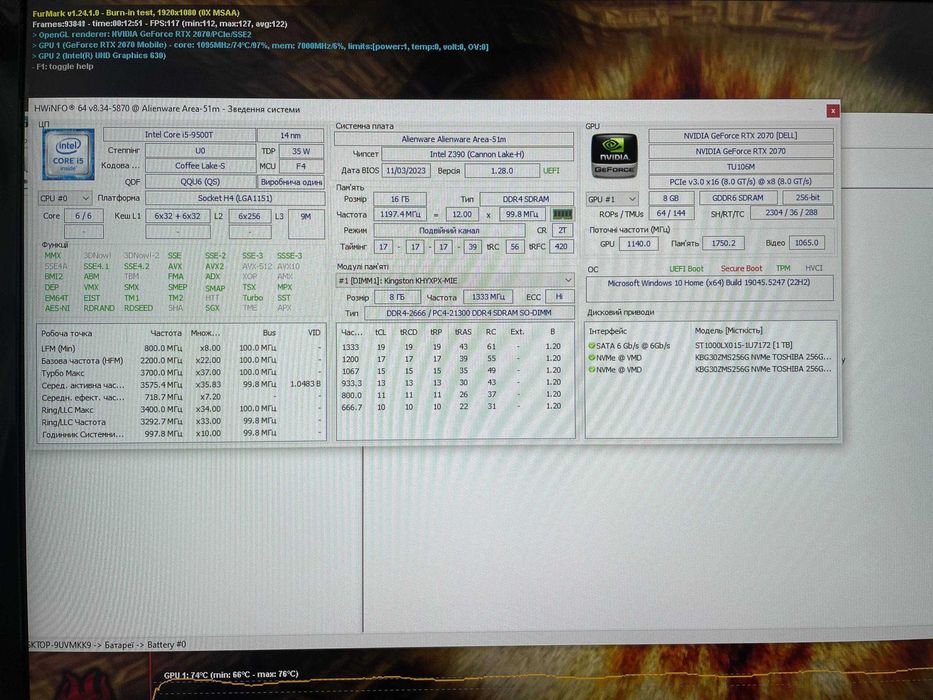Screen dimensions: 933x700
Task: Open the GPU #1 selector dropdown
Action: point(612,199)
